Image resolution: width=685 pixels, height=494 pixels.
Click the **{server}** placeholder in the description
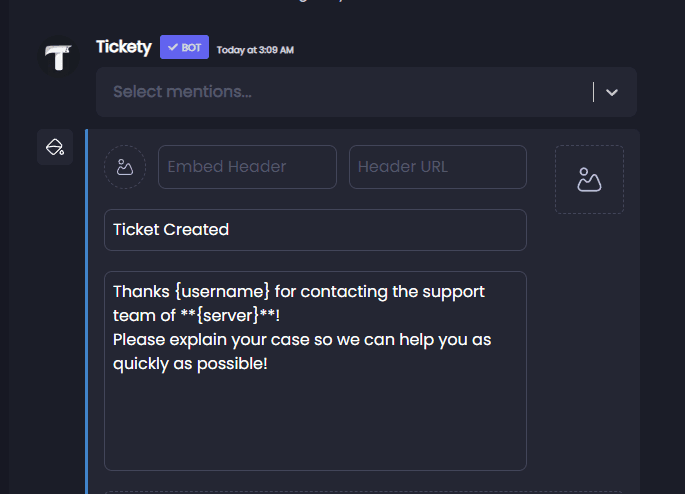click(x=228, y=315)
